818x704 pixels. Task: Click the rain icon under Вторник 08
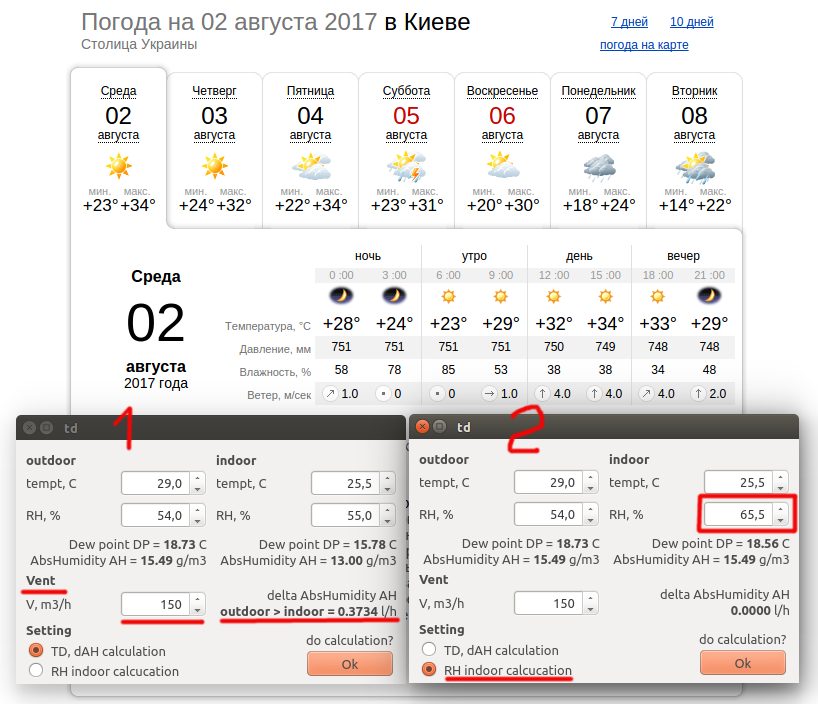tap(694, 167)
